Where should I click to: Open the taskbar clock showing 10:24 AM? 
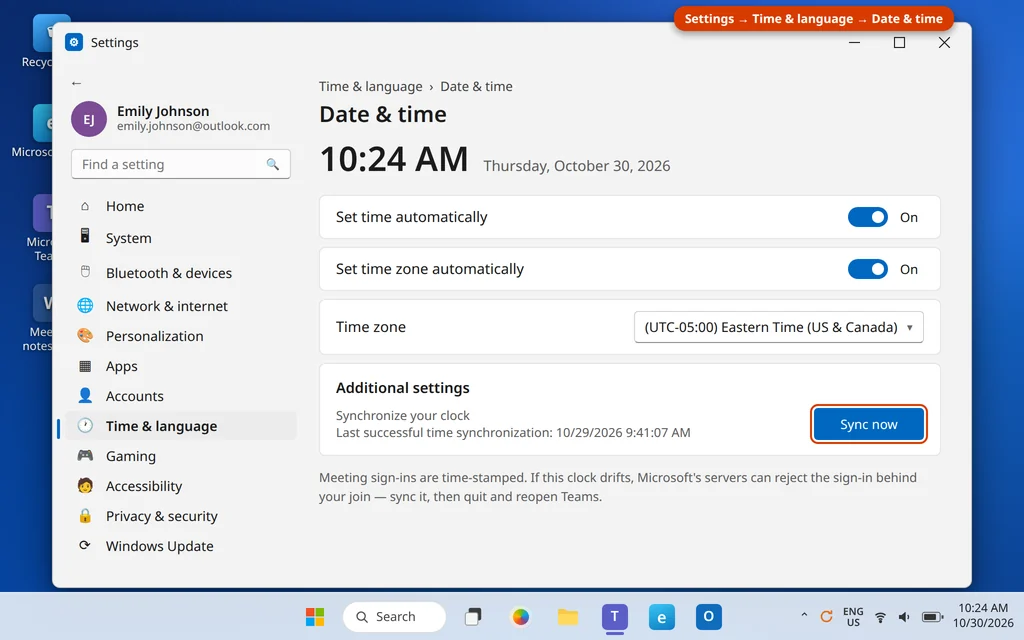983,615
